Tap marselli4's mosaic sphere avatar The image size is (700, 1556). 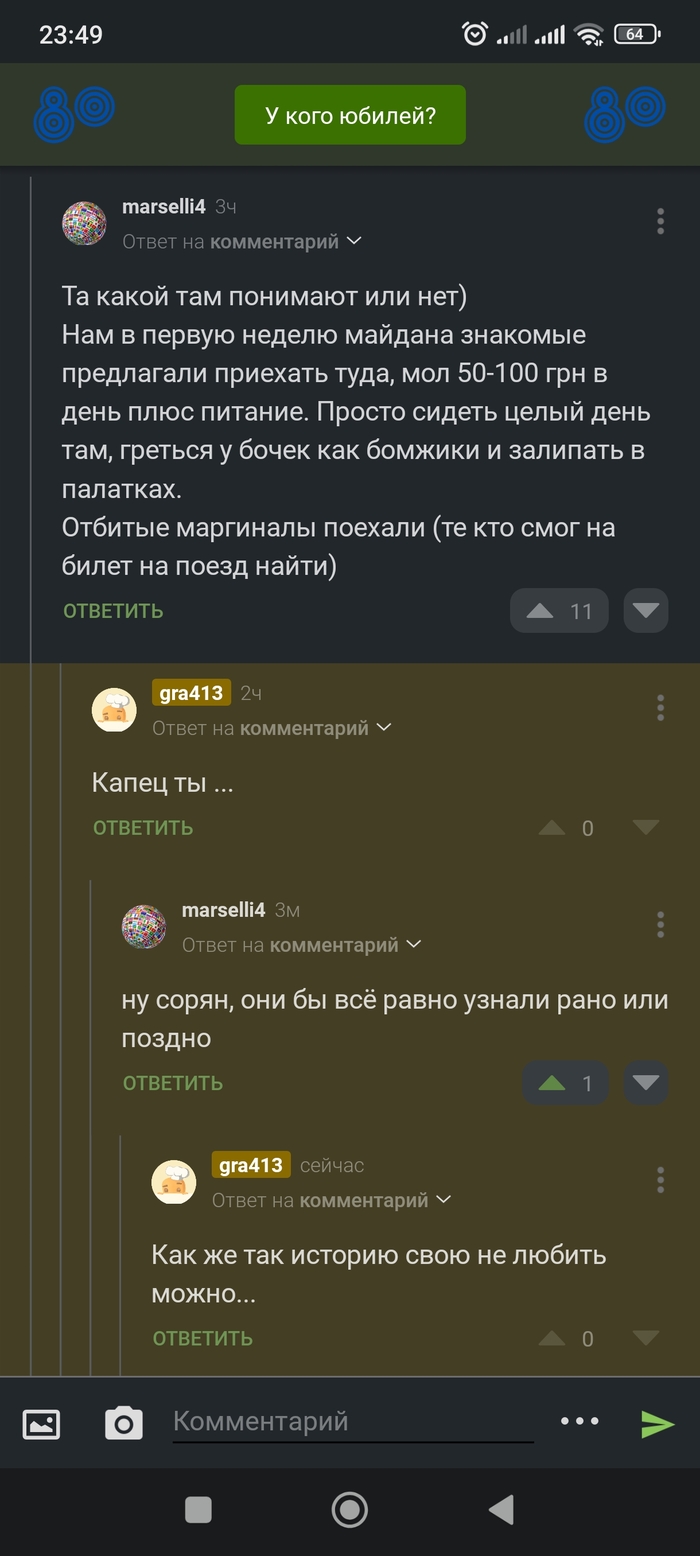[x=84, y=224]
